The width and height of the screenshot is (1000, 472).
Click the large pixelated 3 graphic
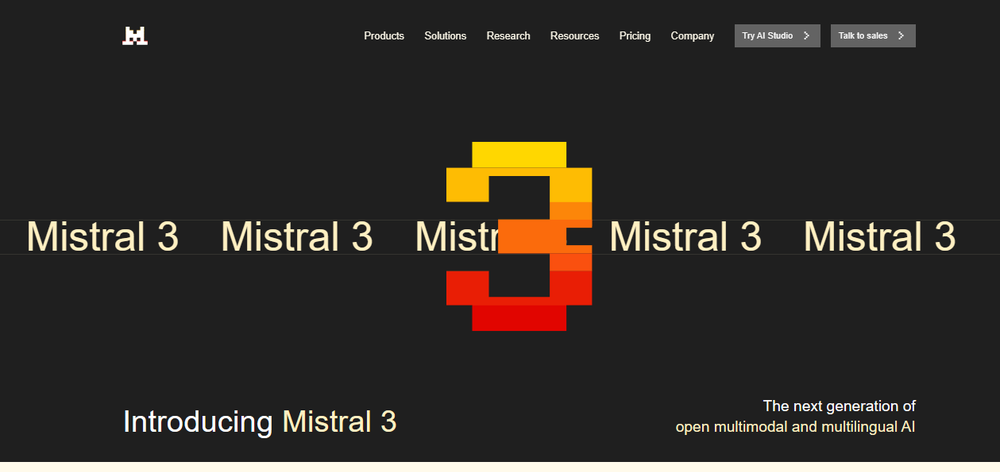click(x=519, y=237)
